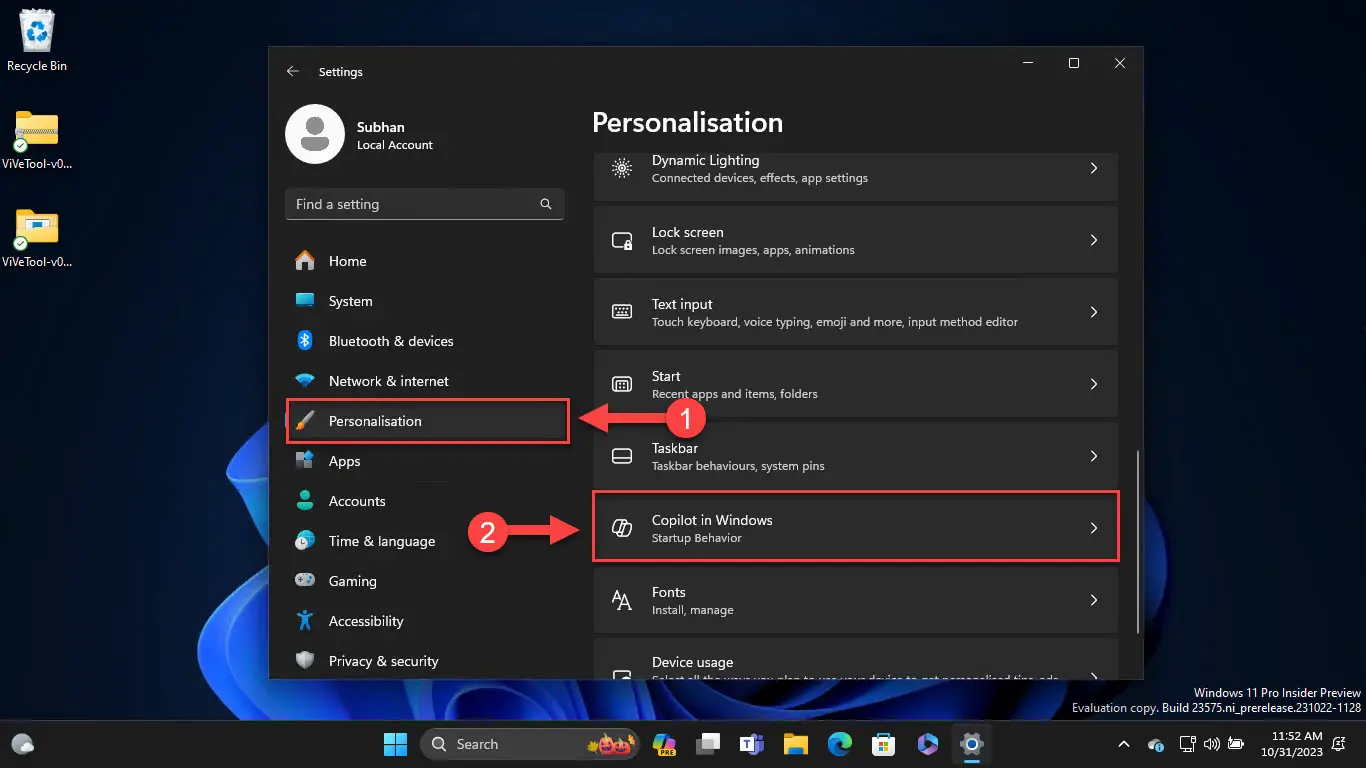Open Microsoft Store from taskbar
Viewport: 1366px width, 768px height.
(882, 744)
